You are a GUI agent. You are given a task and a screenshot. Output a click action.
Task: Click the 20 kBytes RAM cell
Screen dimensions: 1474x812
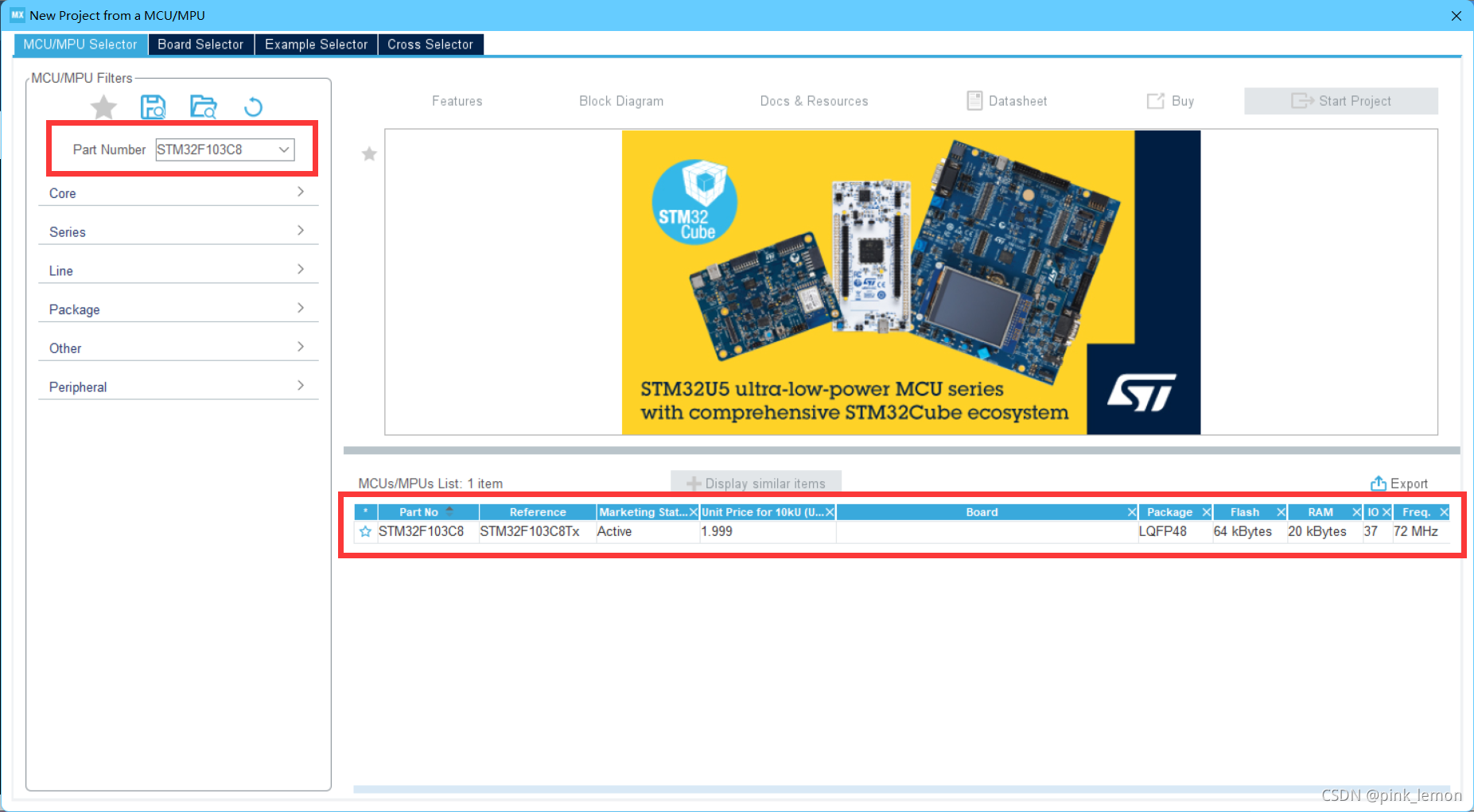tap(1324, 531)
